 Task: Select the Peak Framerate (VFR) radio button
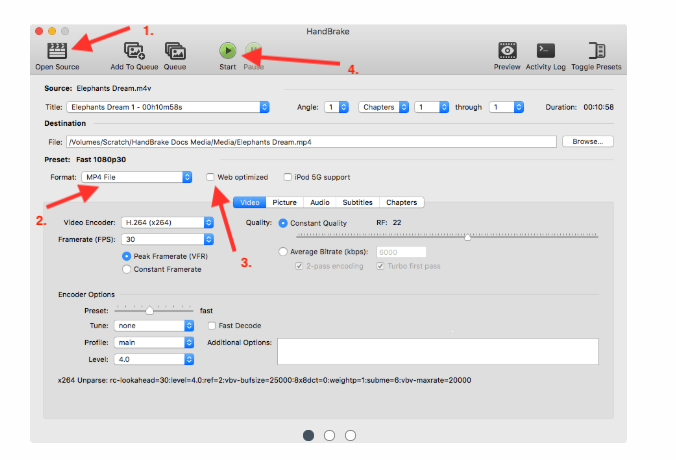tap(126, 257)
